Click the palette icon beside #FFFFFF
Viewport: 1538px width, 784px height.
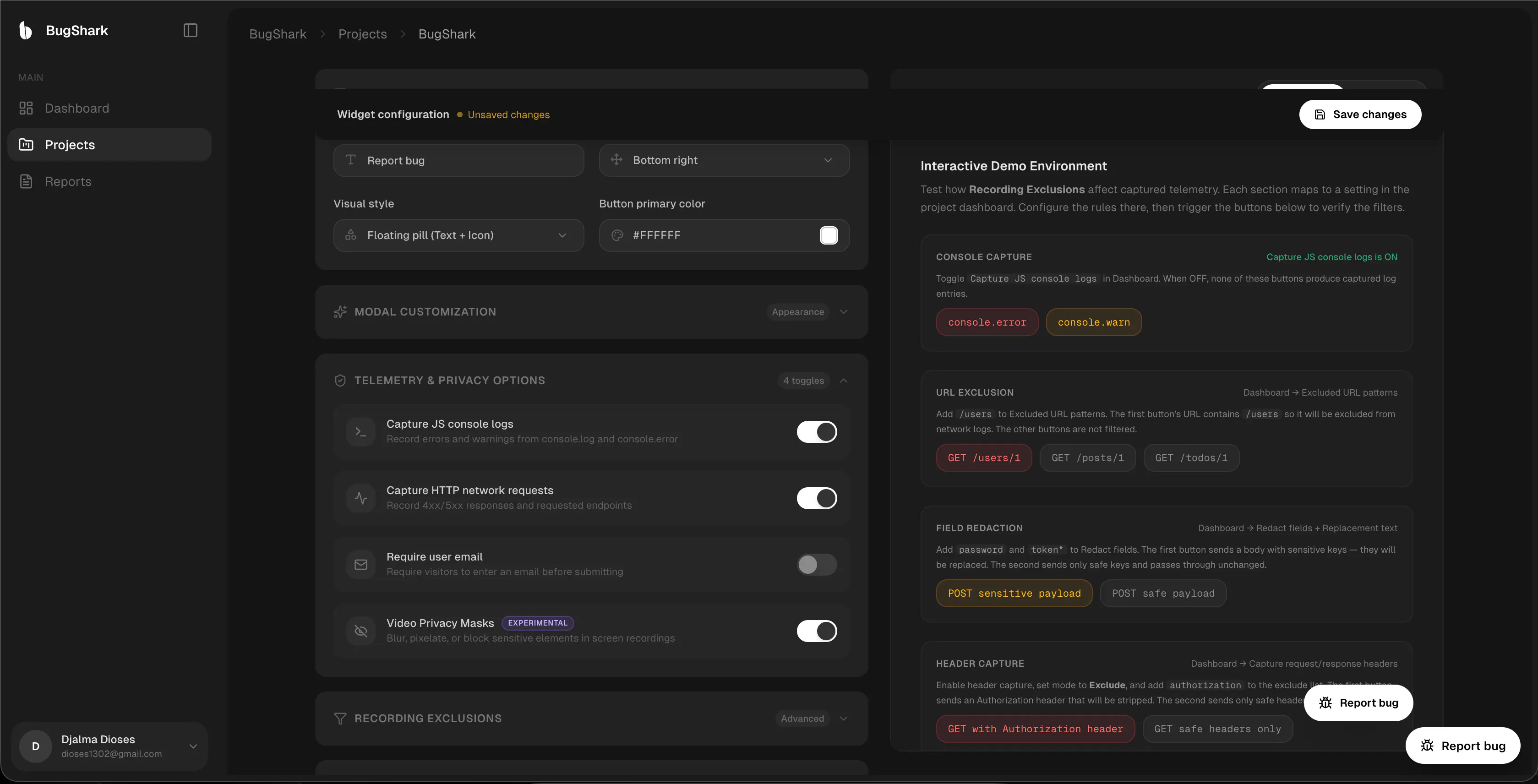(617, 235)
